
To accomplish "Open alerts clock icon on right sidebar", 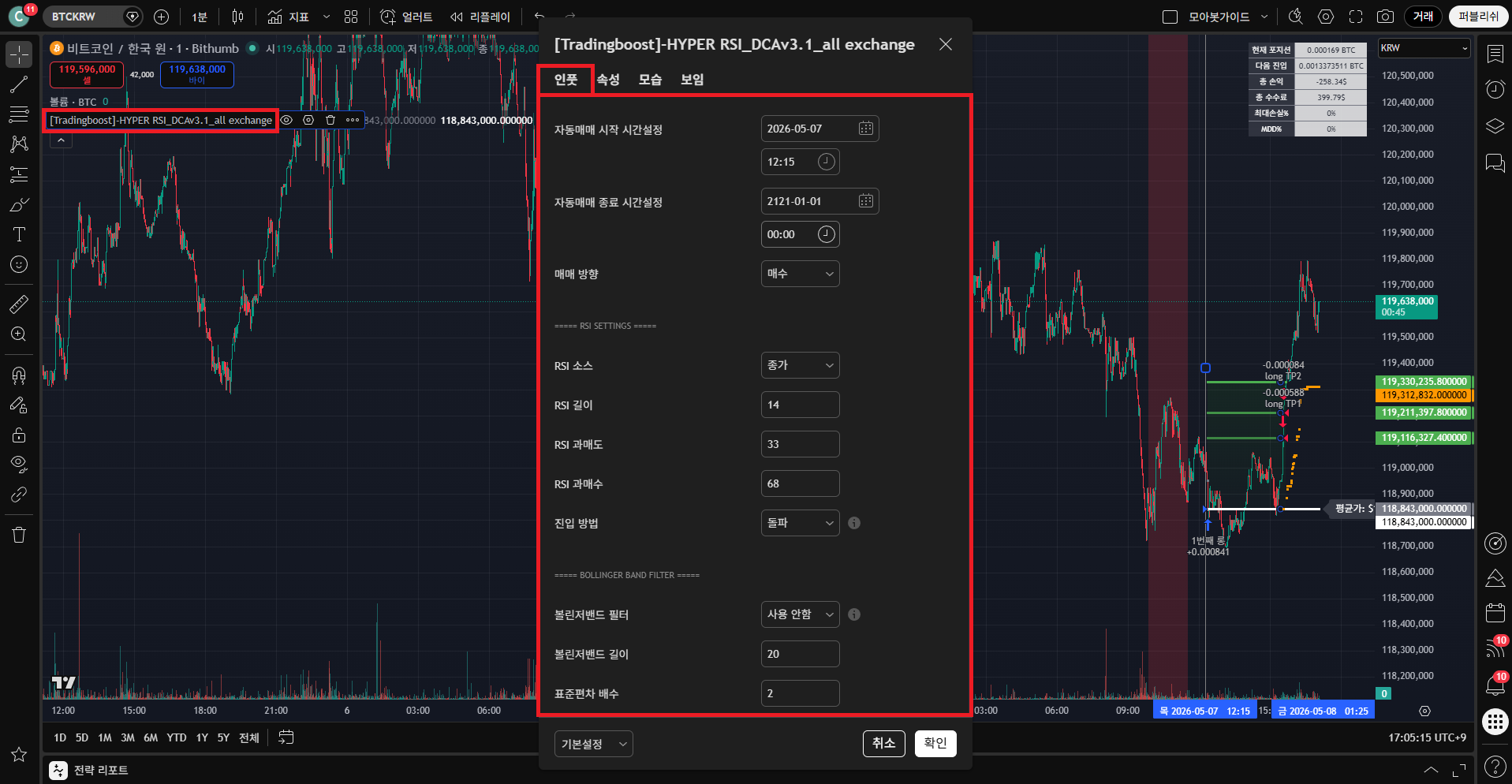I will point(1495,89).
